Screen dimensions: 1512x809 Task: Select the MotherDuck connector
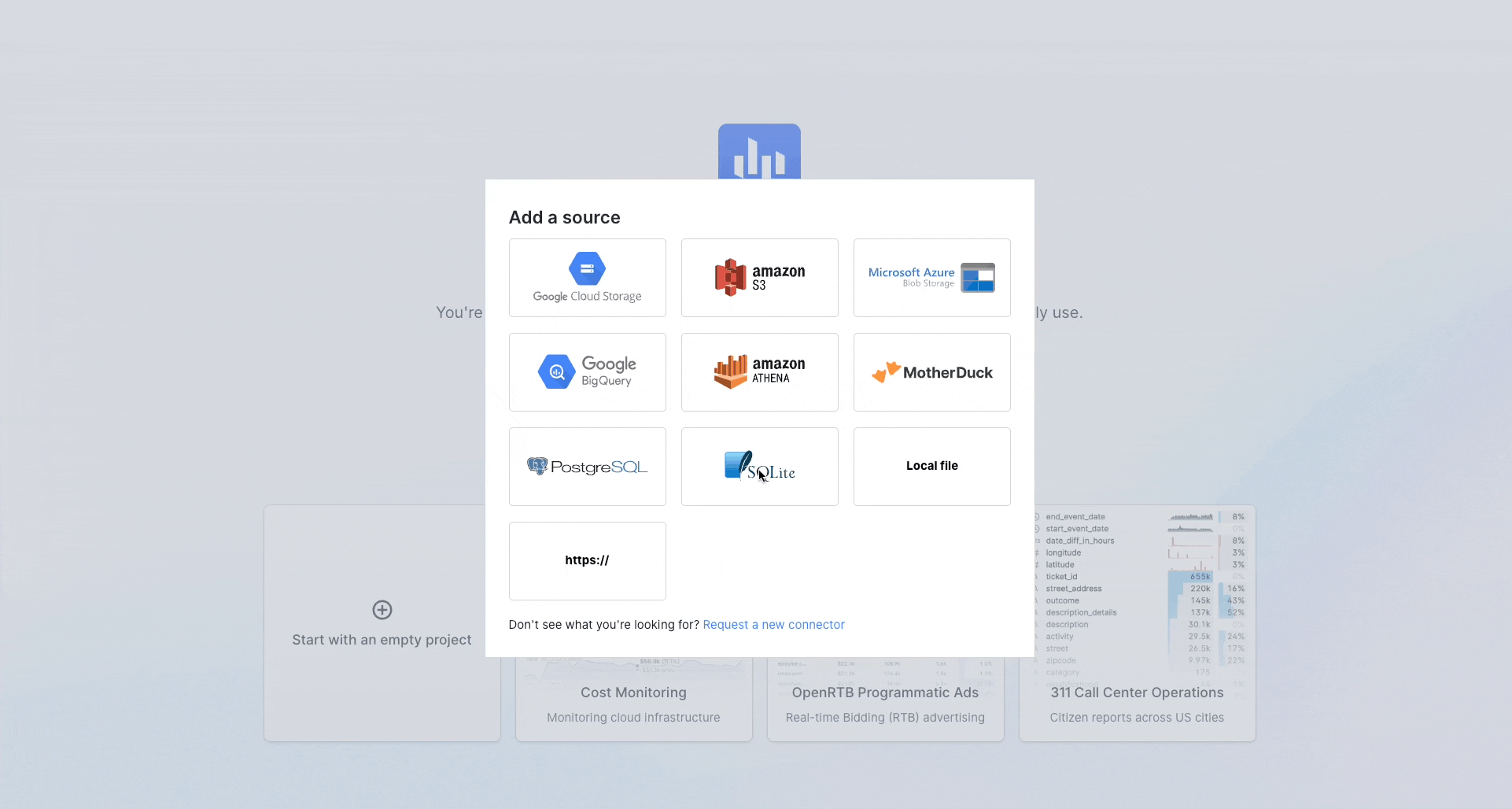coord(931,372)
